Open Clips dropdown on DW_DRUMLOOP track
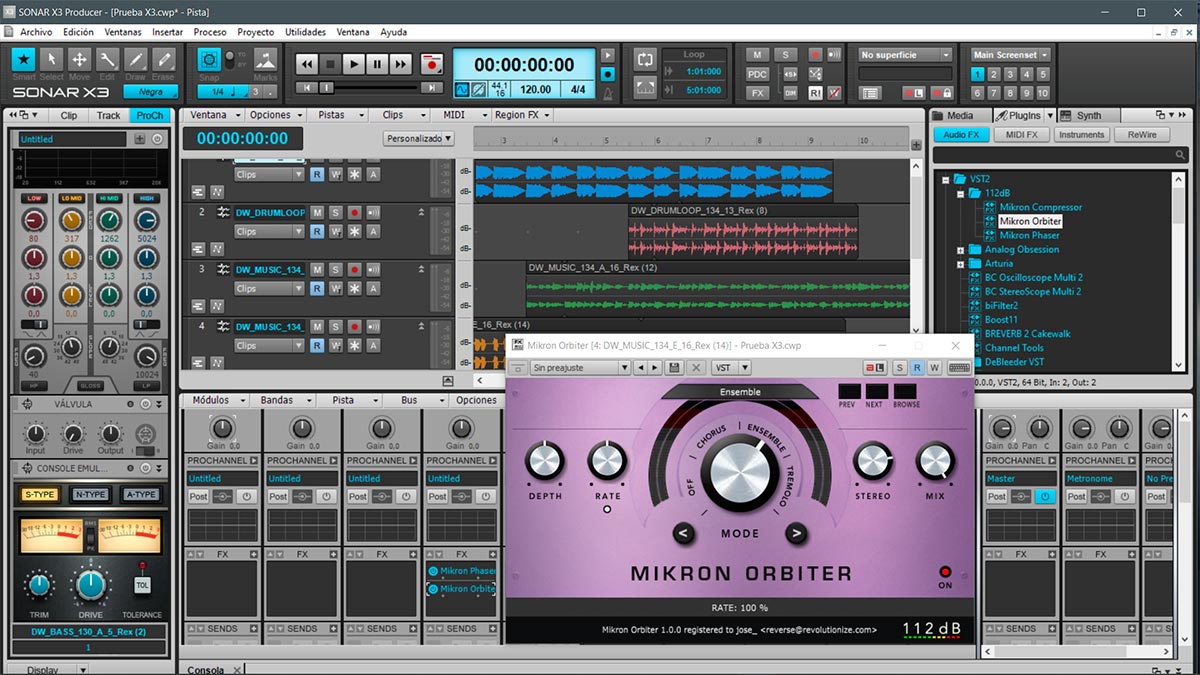 [269, 231]
